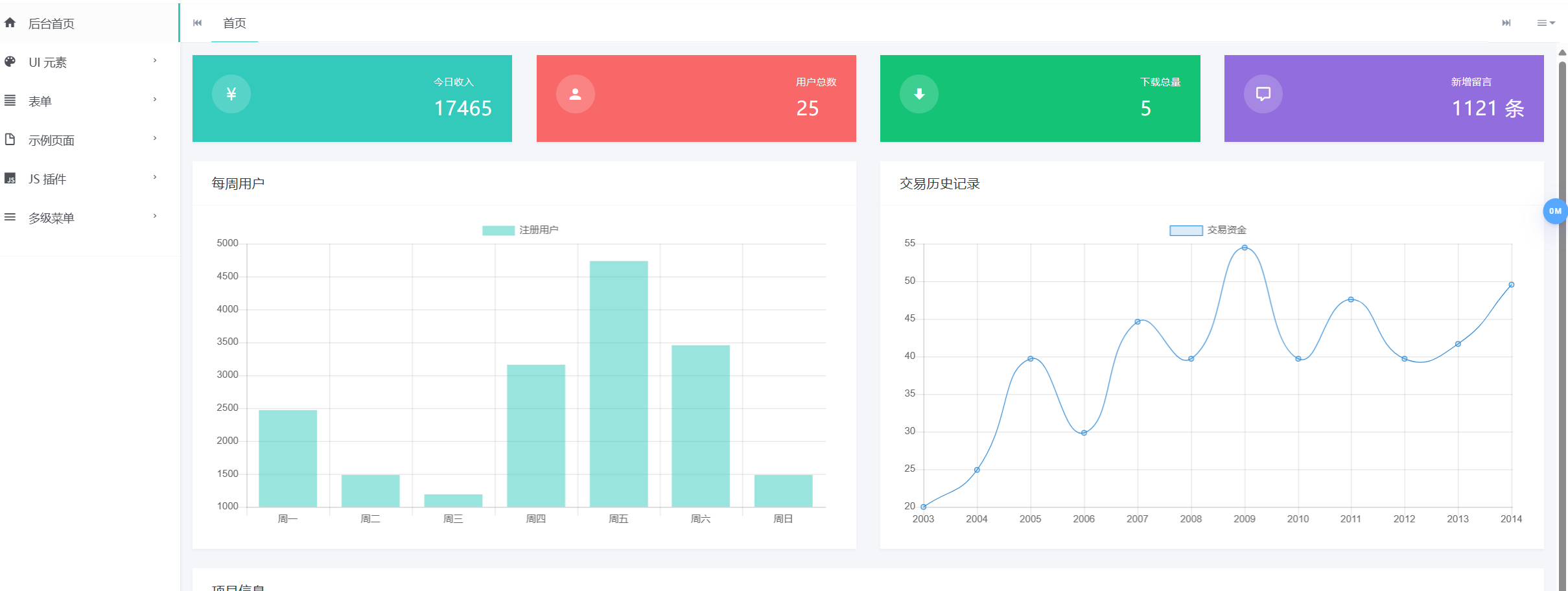Switch to the 首页 tab
Viewport: 1568px width, 591px height.
[235, 23]
